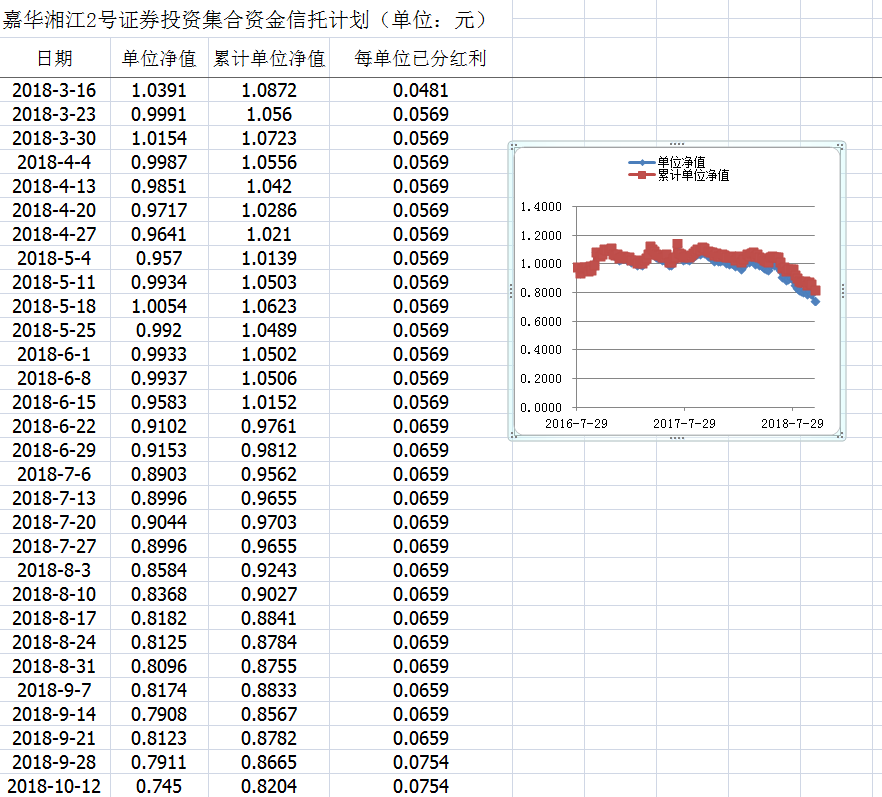This screenshot has width=882, height=797.
Task: Click the 0.8000 label on the chart's vertical axis
Action: [541, 292]
